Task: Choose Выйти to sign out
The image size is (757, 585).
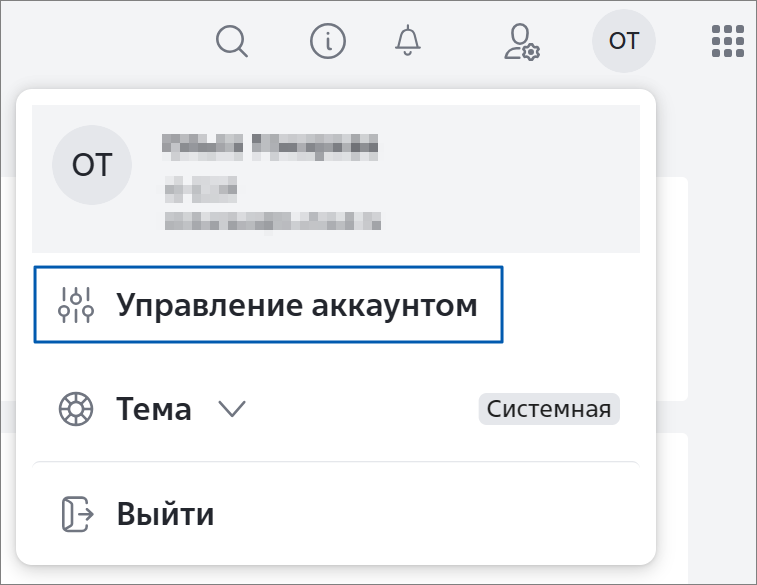Action: coord(336,514)
